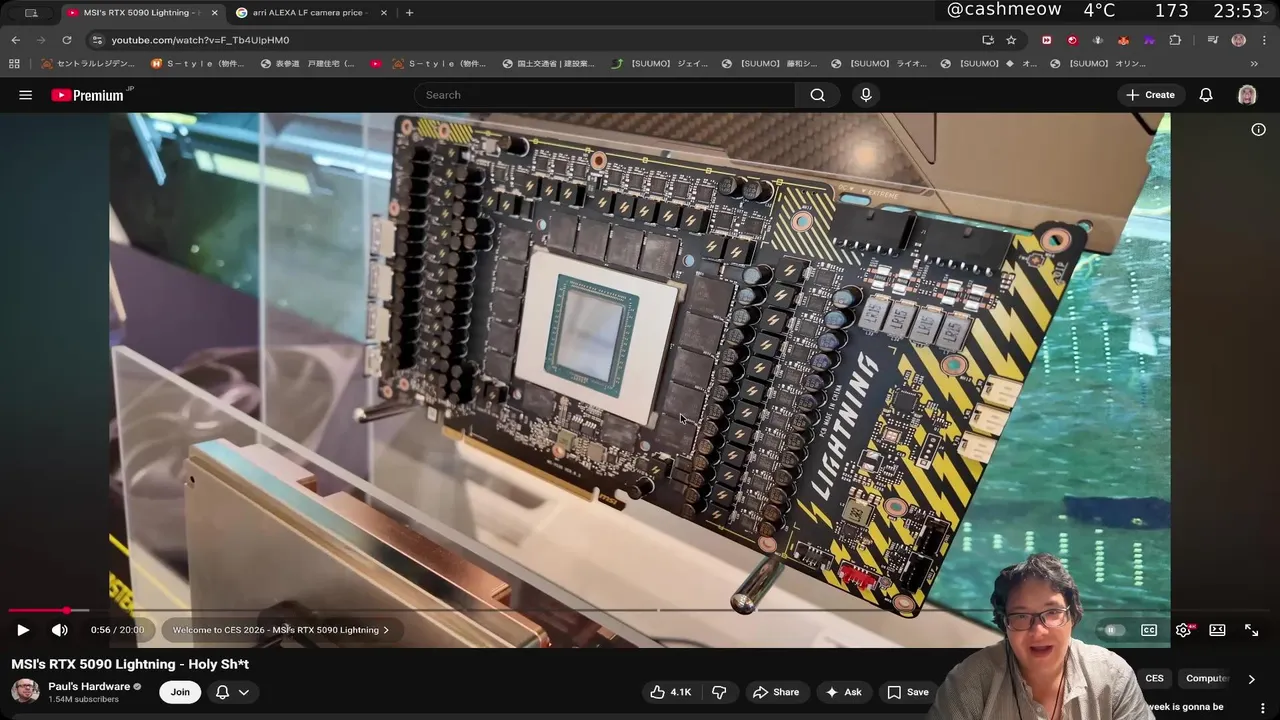Share this video
Screen dimensions: 1280x720
(776, 692)
